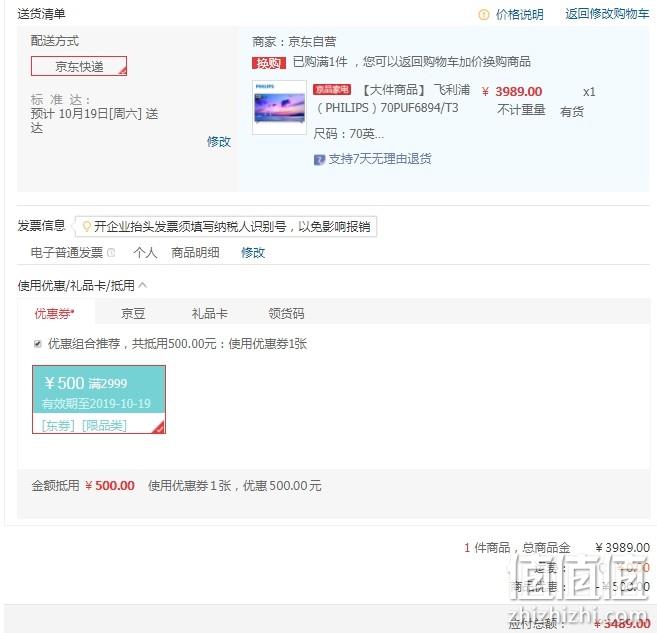Image resolution: width=657 pixels, height=633 pixels.
Task: Open the 价格说明 link
Action: pos(520,15)
